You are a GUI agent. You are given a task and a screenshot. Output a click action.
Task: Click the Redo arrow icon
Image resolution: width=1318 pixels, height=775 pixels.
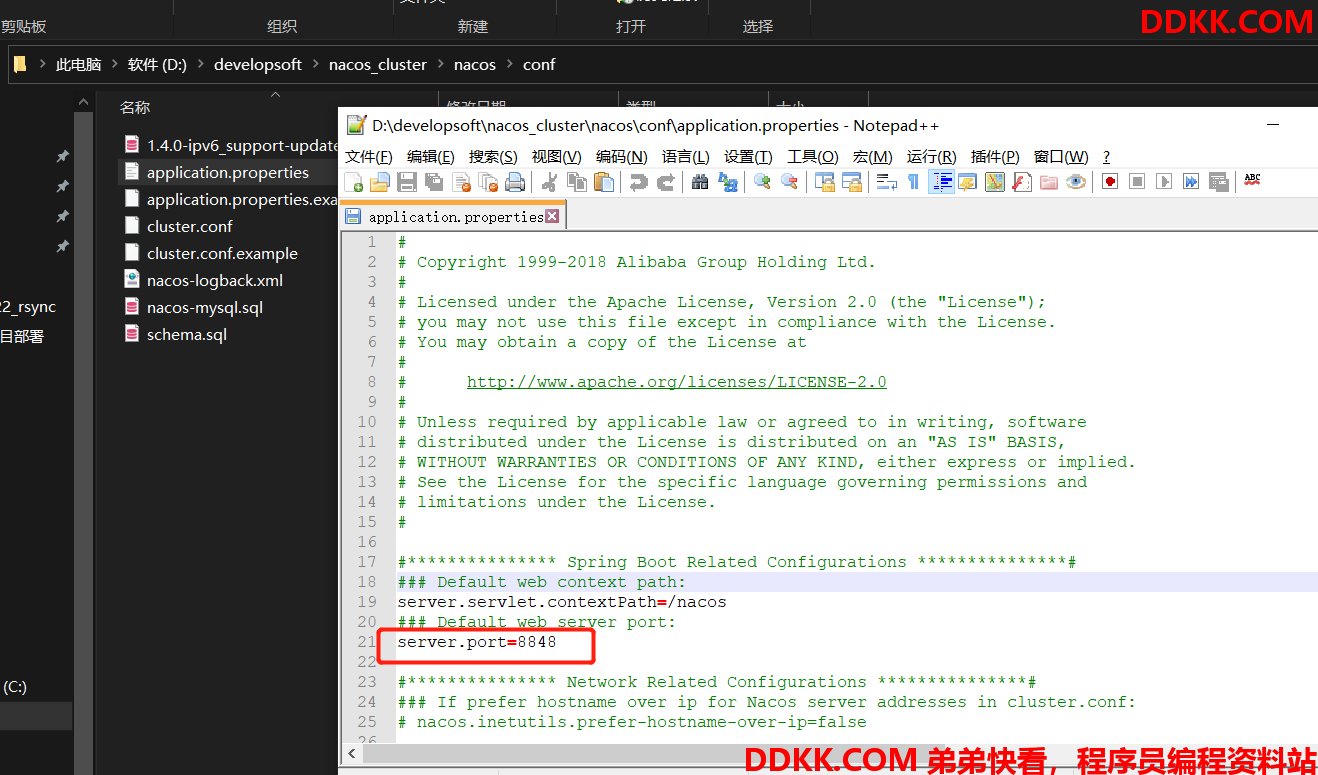pyautogui.click(x=666, y=182)
